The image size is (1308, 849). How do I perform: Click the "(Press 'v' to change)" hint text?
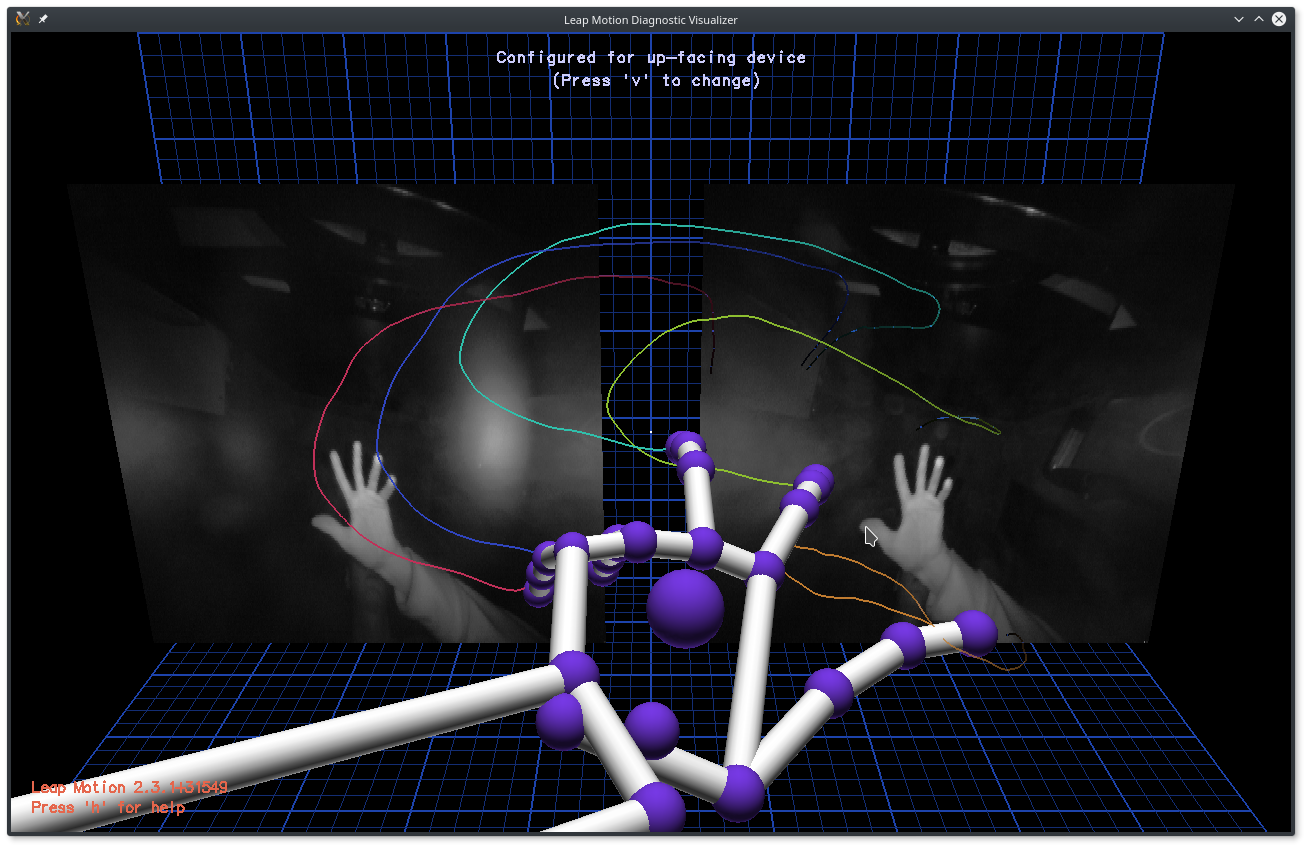[656, 80]
